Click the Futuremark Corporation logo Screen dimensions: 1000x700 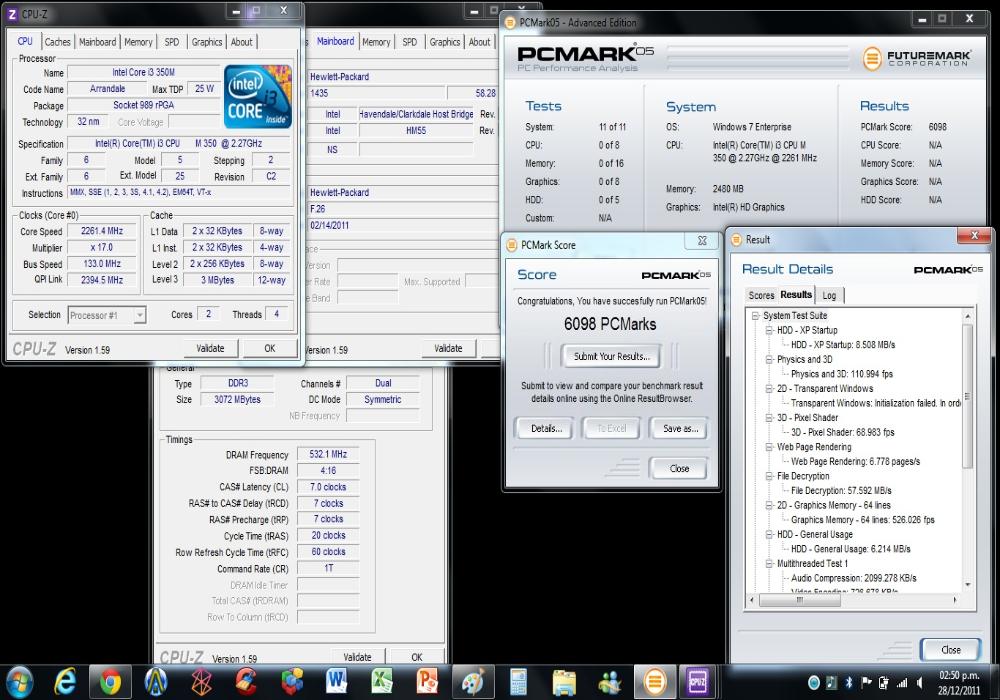click(917, 58)
